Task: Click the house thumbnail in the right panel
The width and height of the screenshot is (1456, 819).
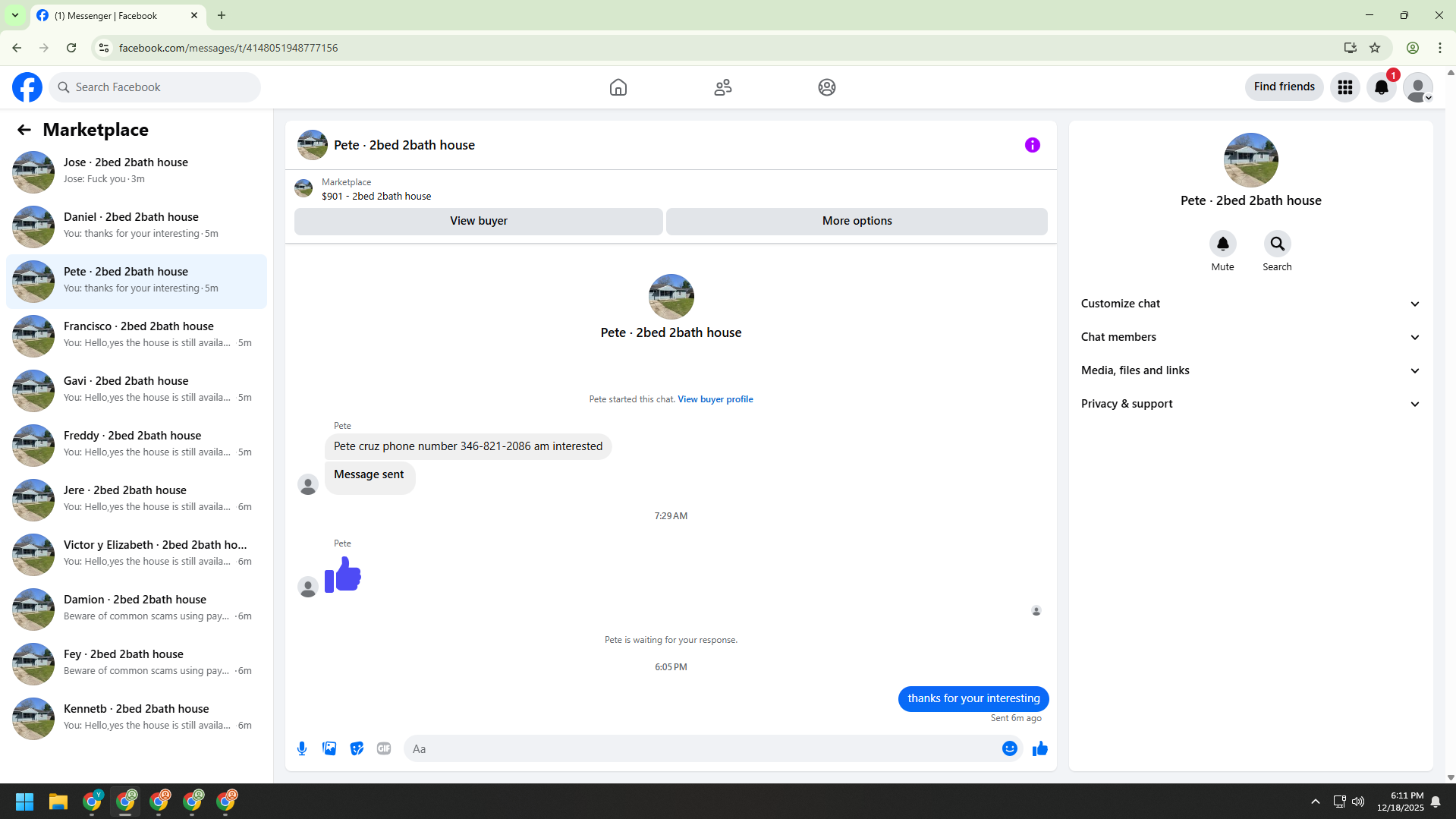Action: click(1251, 160)
